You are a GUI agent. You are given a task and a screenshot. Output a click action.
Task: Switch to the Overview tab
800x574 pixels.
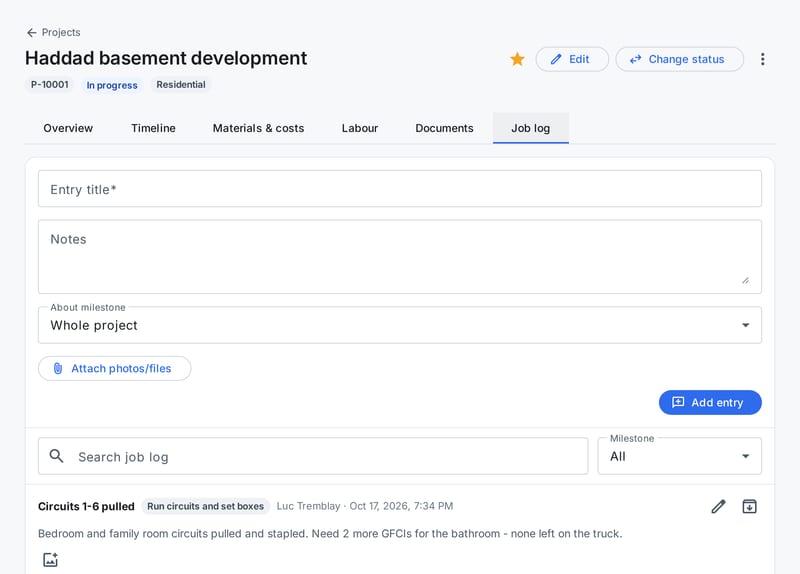tap(68, 128)
